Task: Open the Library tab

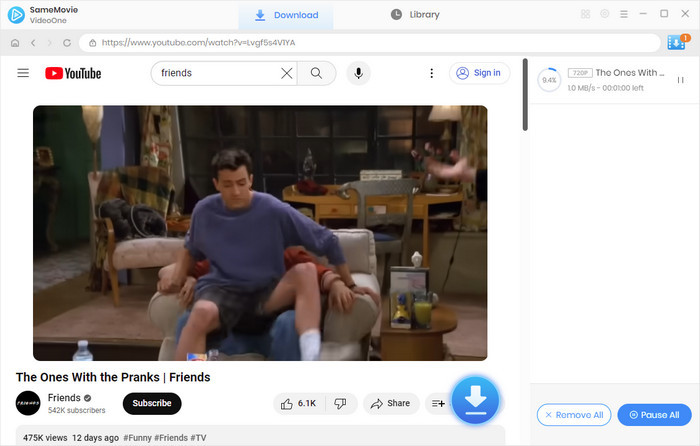Action: point(415,15)
